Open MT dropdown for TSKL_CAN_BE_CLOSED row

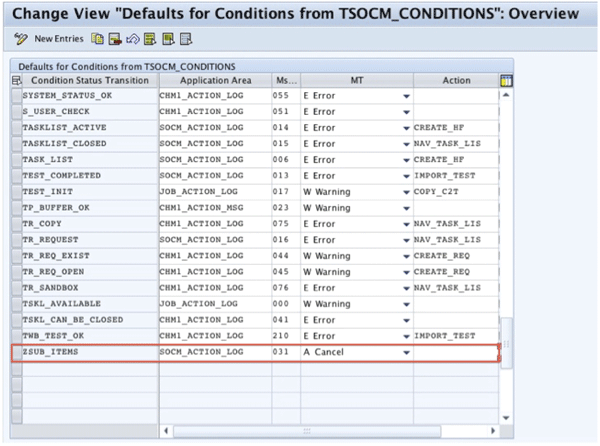point(406,321)
